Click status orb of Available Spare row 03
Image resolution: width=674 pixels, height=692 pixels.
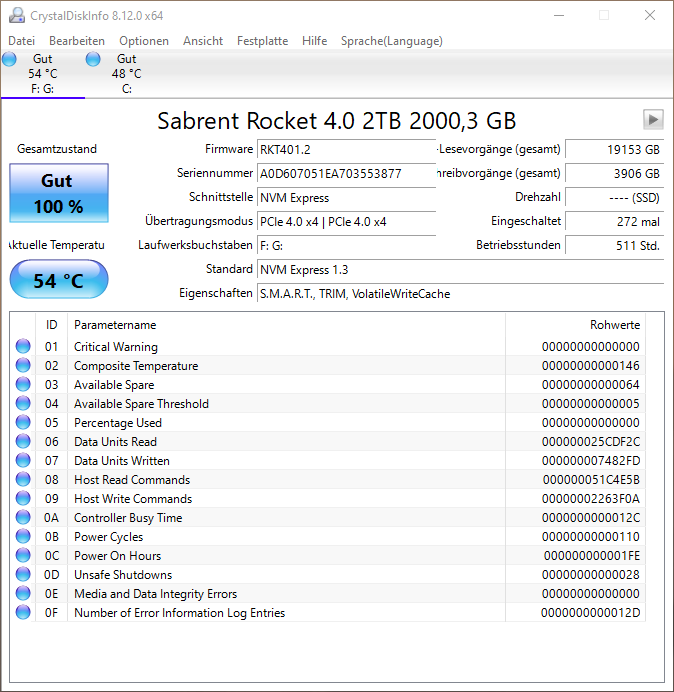point(23,384)
